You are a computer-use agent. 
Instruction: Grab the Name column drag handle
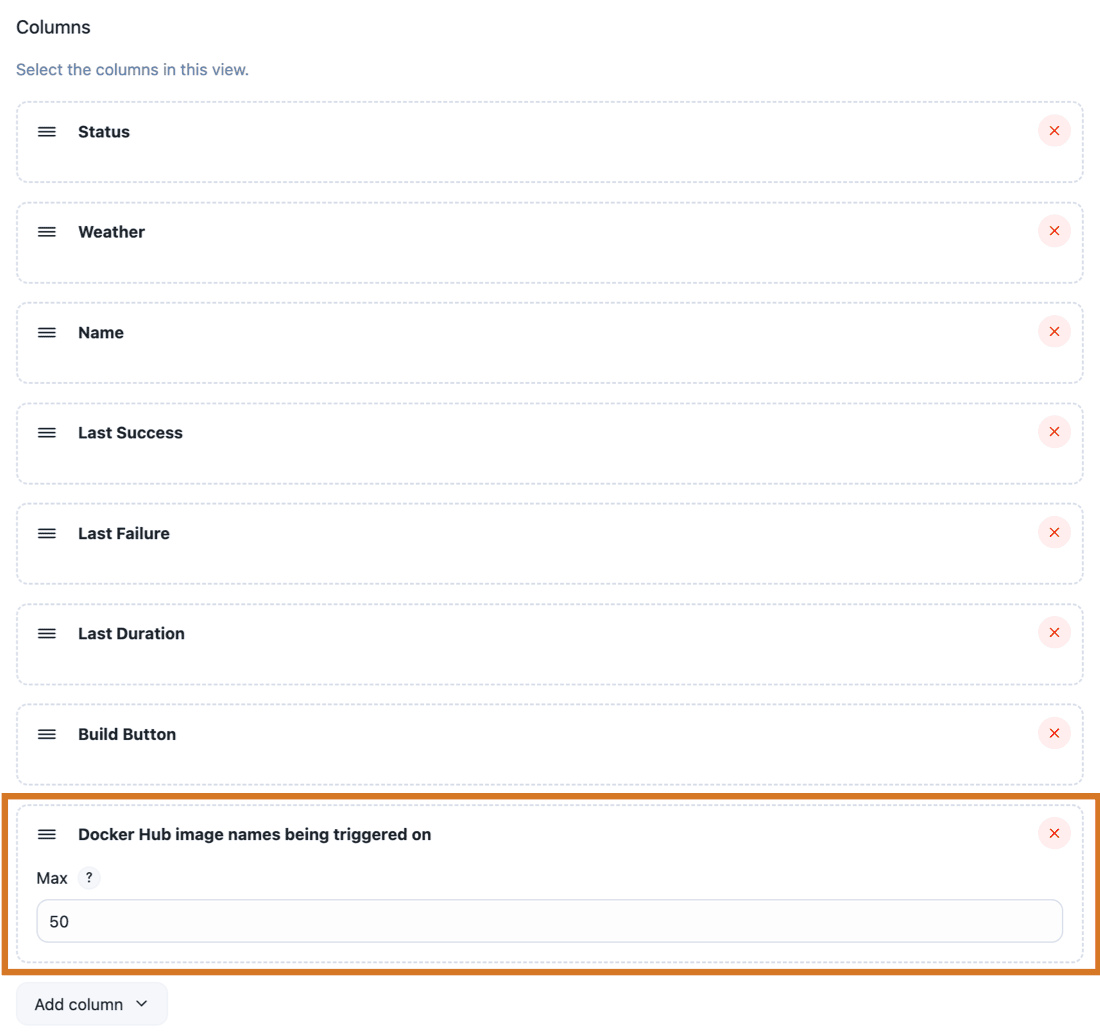[47, 332]
